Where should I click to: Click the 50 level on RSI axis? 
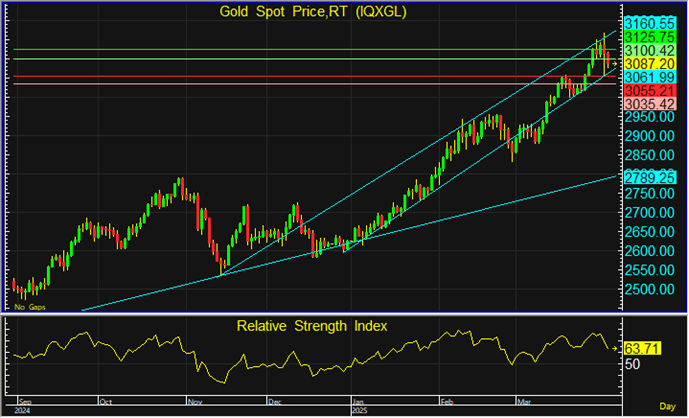[632, 366]
